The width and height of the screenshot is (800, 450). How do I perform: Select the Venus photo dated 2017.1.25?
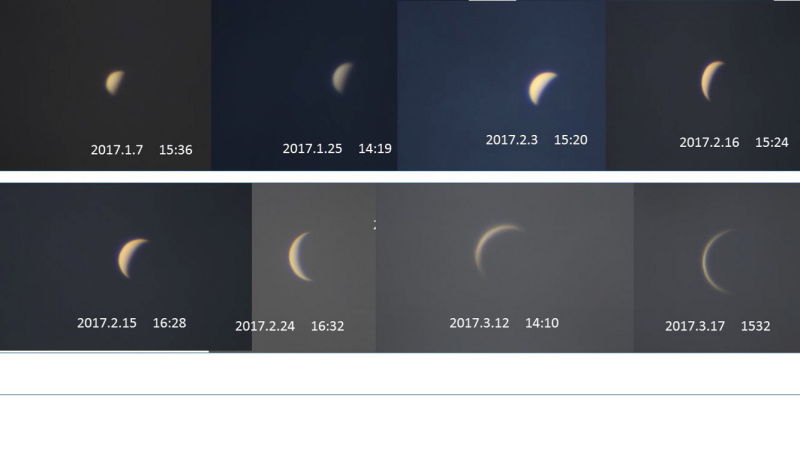coord(305,85)
